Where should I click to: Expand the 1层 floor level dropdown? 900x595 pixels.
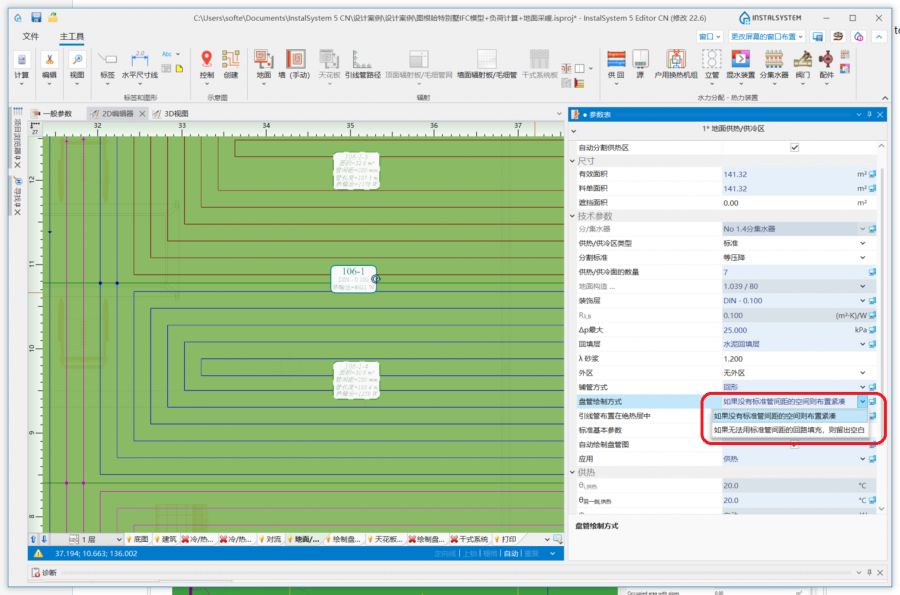tap(117, 539)
